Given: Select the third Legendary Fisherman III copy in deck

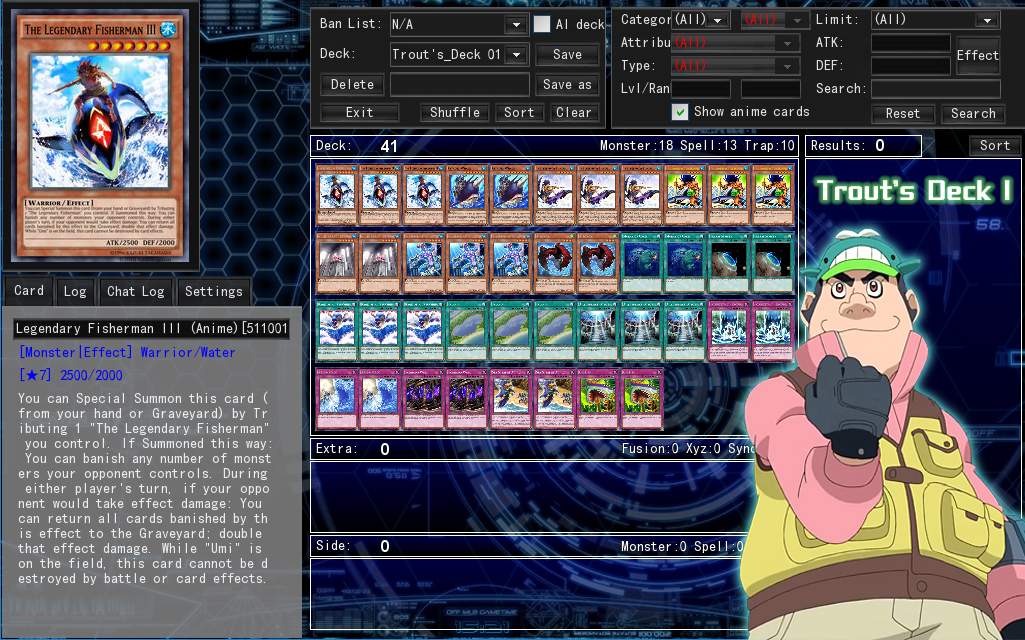Looking at the screenshot, I should pyautogui.click(x=424, y=195).
